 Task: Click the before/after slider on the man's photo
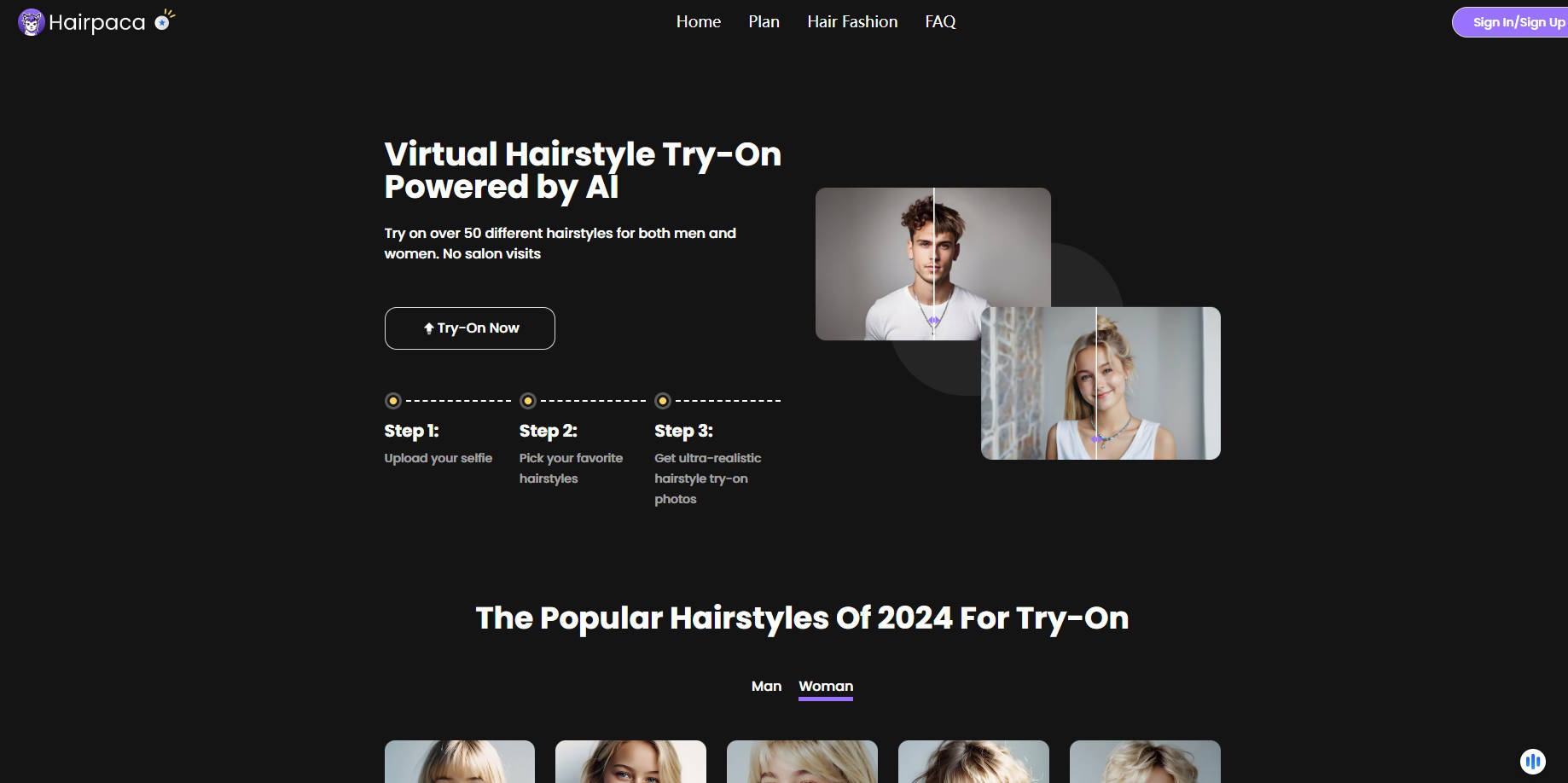(x=933, y=320)
